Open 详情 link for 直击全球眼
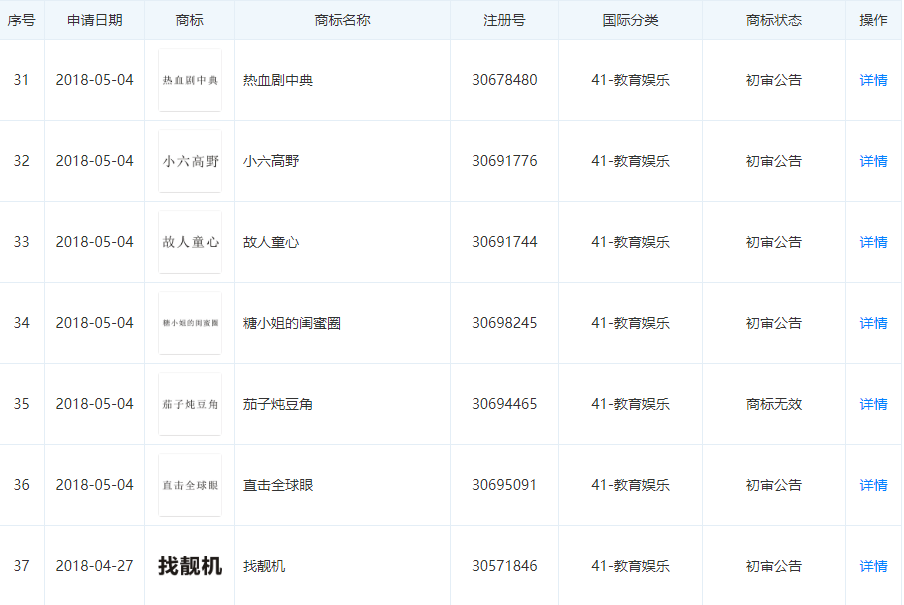Viewport: 904px width, 605px height. (x=873, y=485)
